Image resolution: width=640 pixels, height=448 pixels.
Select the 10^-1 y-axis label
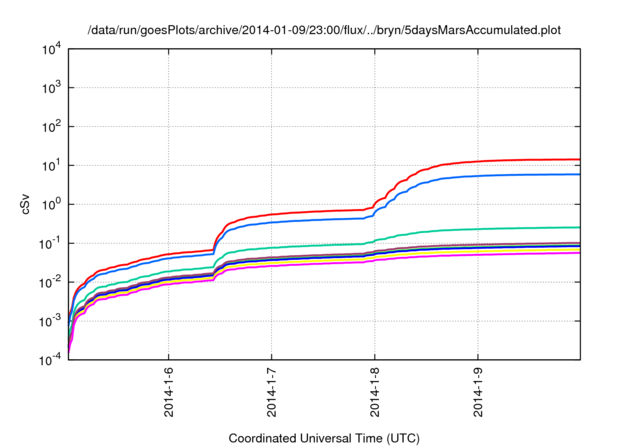[51, 243]
